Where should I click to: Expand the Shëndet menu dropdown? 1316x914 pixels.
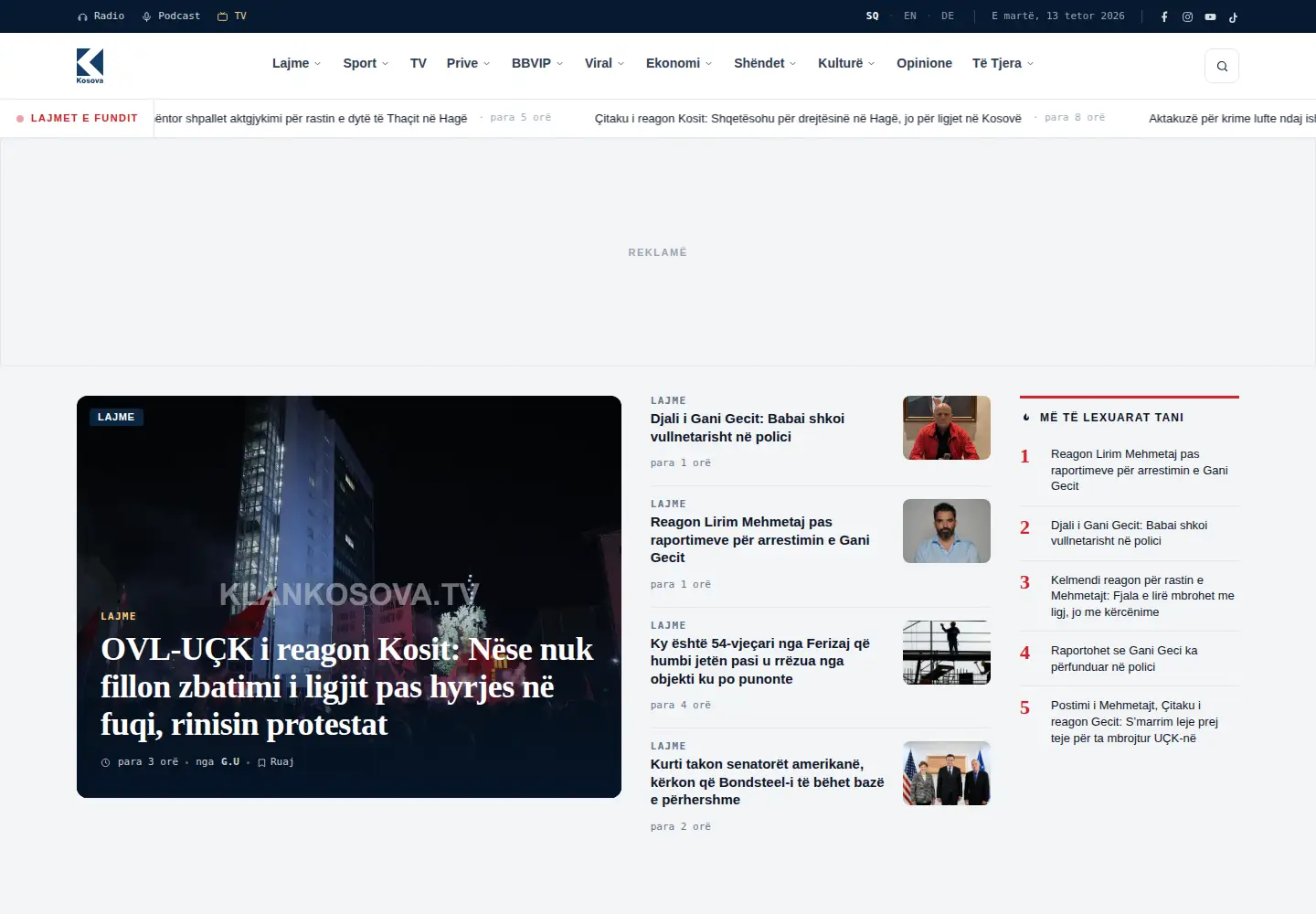coord(765,63)
